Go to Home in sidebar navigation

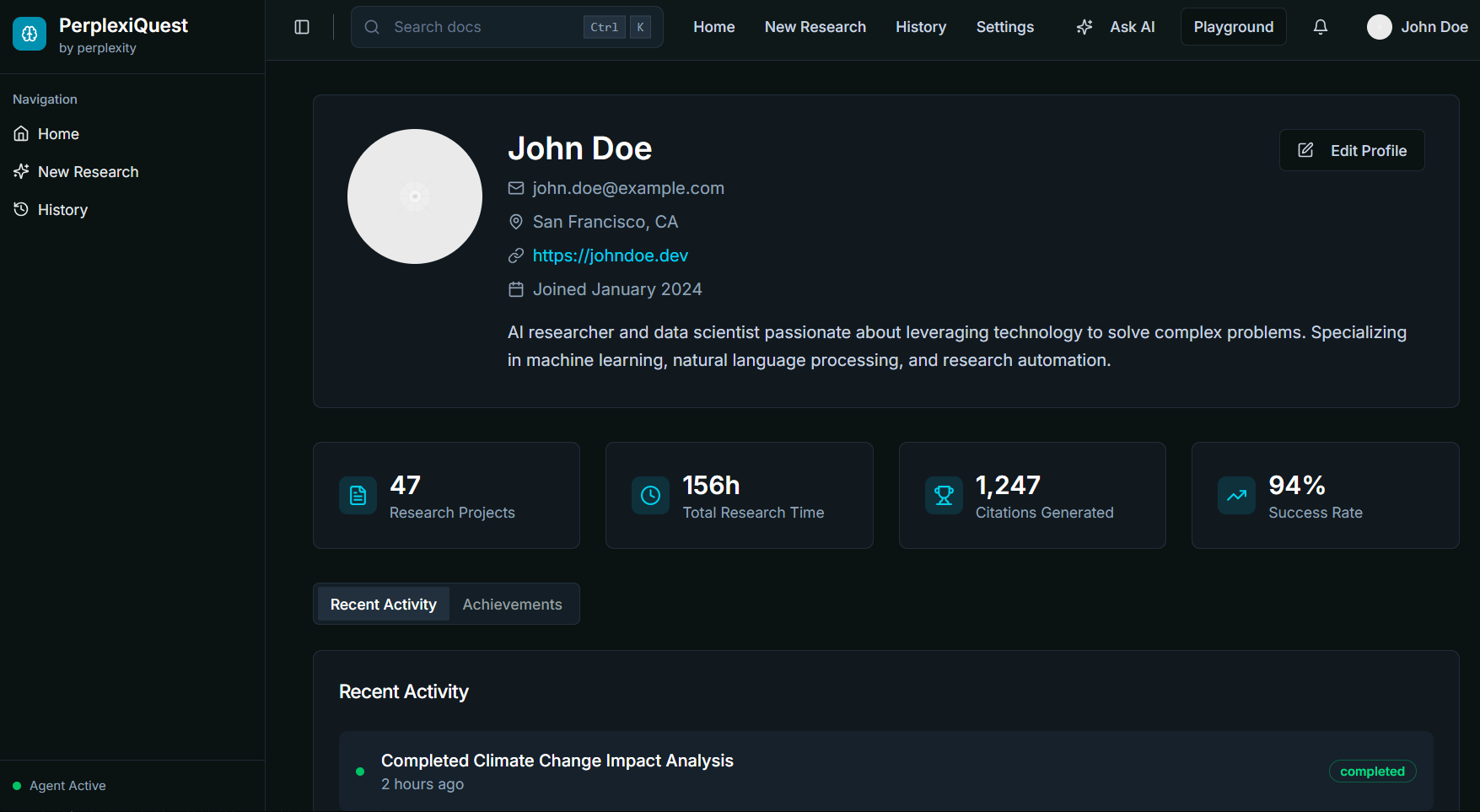click(58, 134)
